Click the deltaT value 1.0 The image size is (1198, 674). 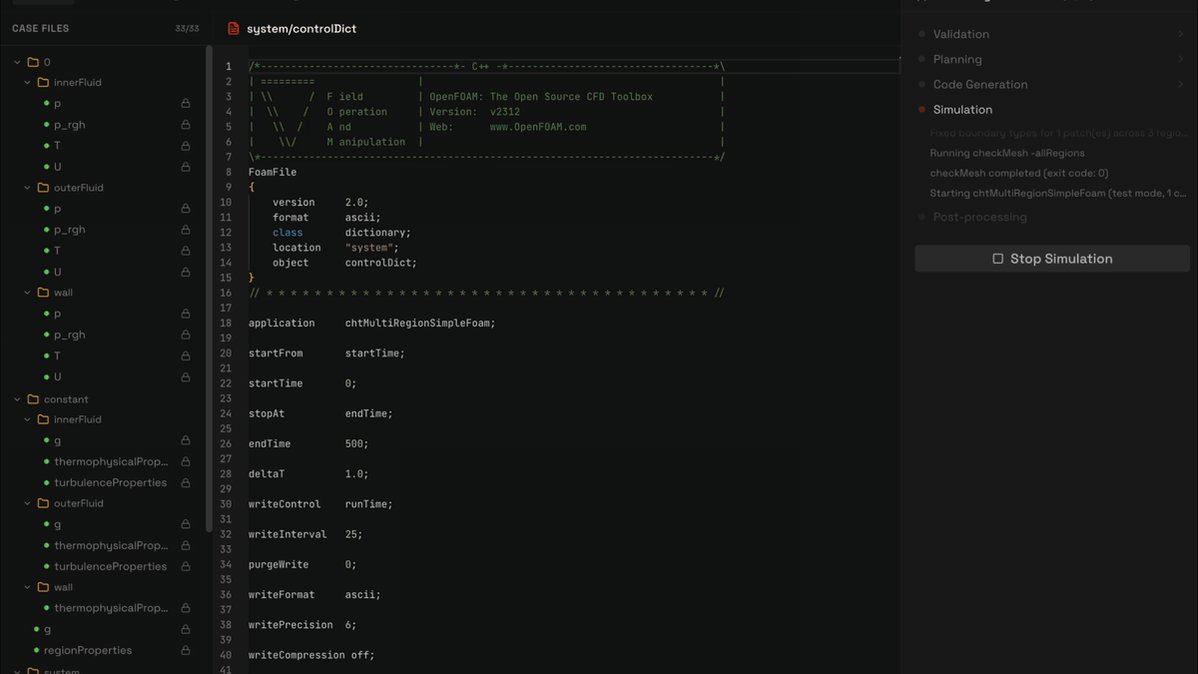(x=356, y=474)
